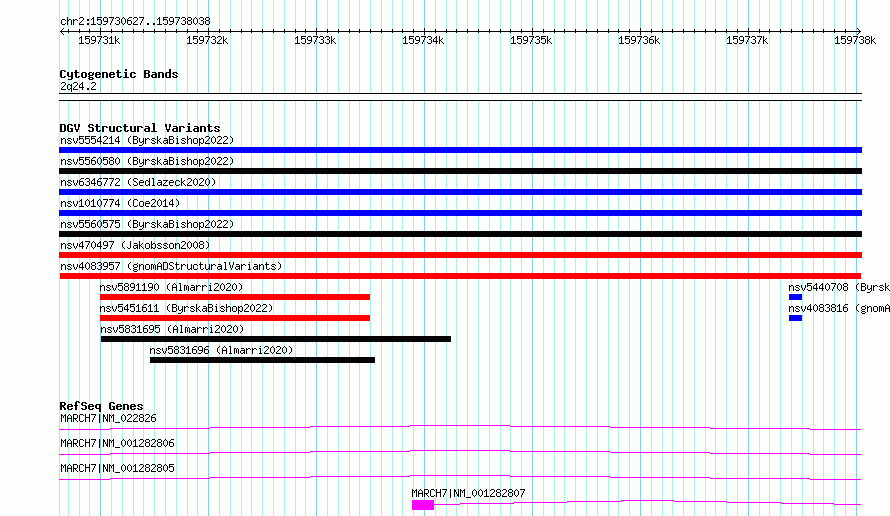890x516 pixels.
Task: Open variant label nsv4083957 (gnomADStructuralVariants)
Action: (x=171, y=266)
